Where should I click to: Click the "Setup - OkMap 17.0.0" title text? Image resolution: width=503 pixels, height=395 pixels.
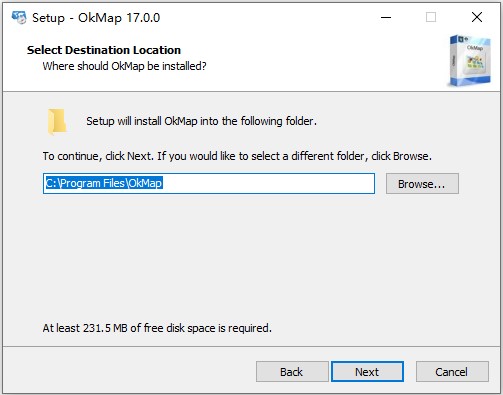pyautogui.click(x=96, y=18)
